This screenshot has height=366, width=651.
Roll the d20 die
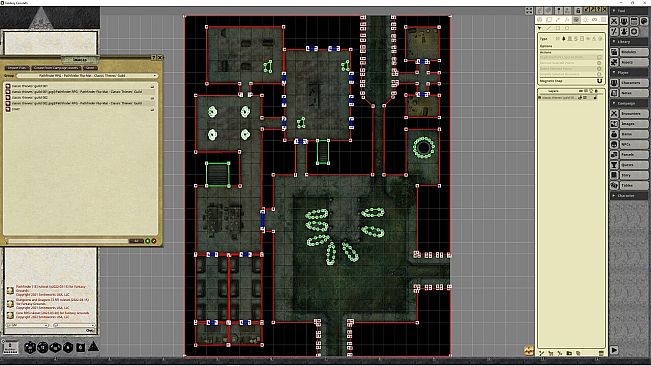29,347
